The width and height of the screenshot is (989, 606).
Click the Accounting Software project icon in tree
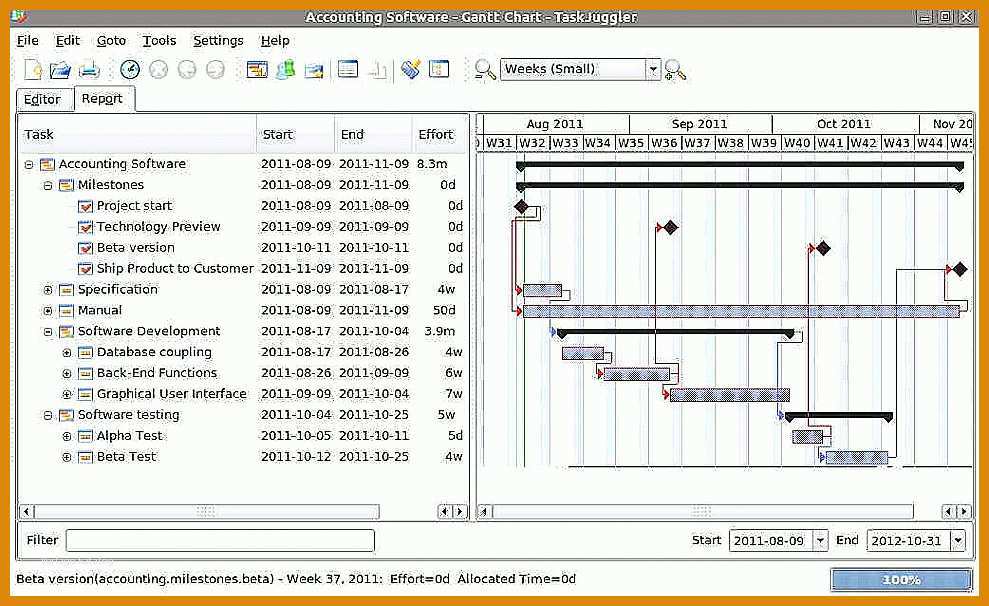pos(47,165)
